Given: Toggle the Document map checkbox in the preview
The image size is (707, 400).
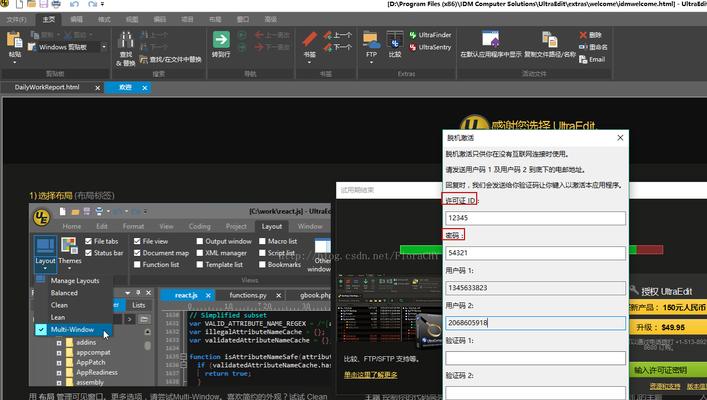Looking at the screenshot, I should [x=137, y=253].
